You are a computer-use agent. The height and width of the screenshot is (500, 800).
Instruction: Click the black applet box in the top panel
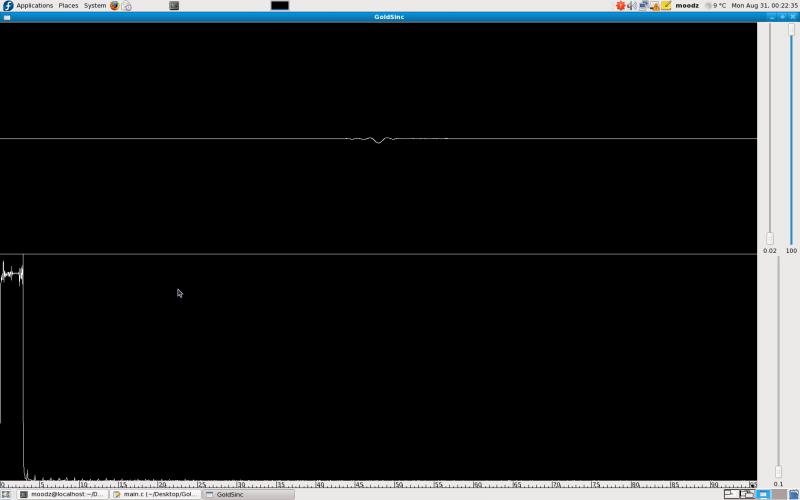[280, 6]
